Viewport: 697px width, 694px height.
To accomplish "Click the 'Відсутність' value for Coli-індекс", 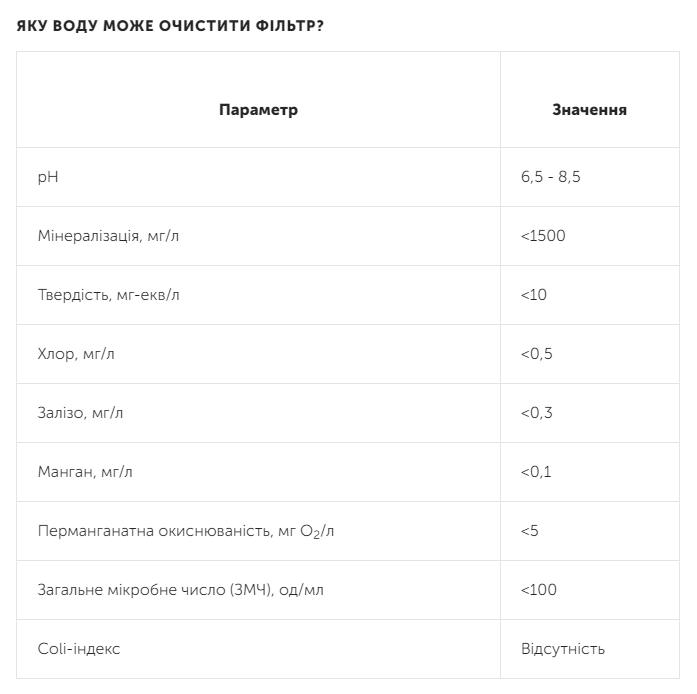I will pyautogui.click(x=563, y=649).
